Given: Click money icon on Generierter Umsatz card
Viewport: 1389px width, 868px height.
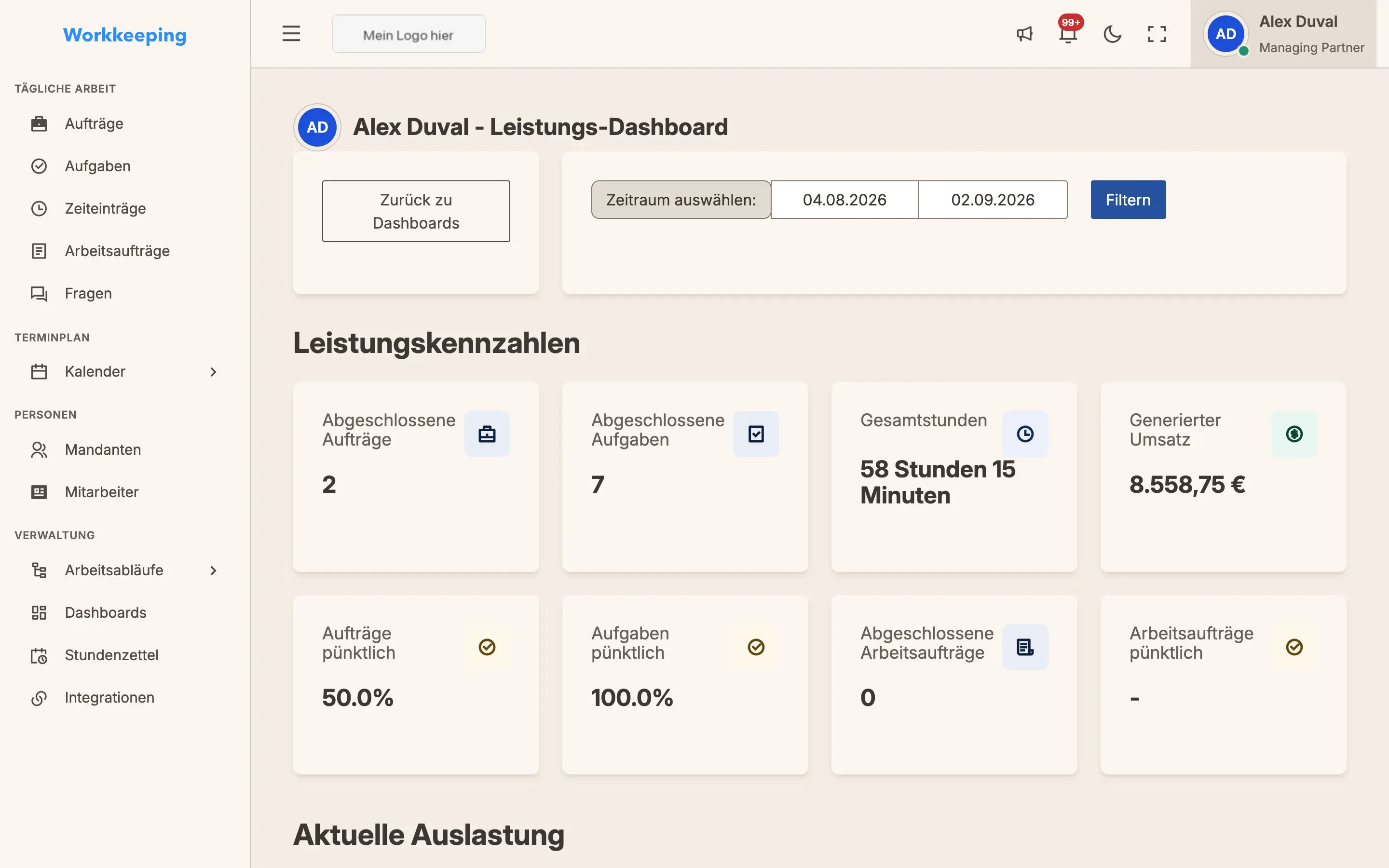Looking at the screenshot, I should [x=1294, y=434].
